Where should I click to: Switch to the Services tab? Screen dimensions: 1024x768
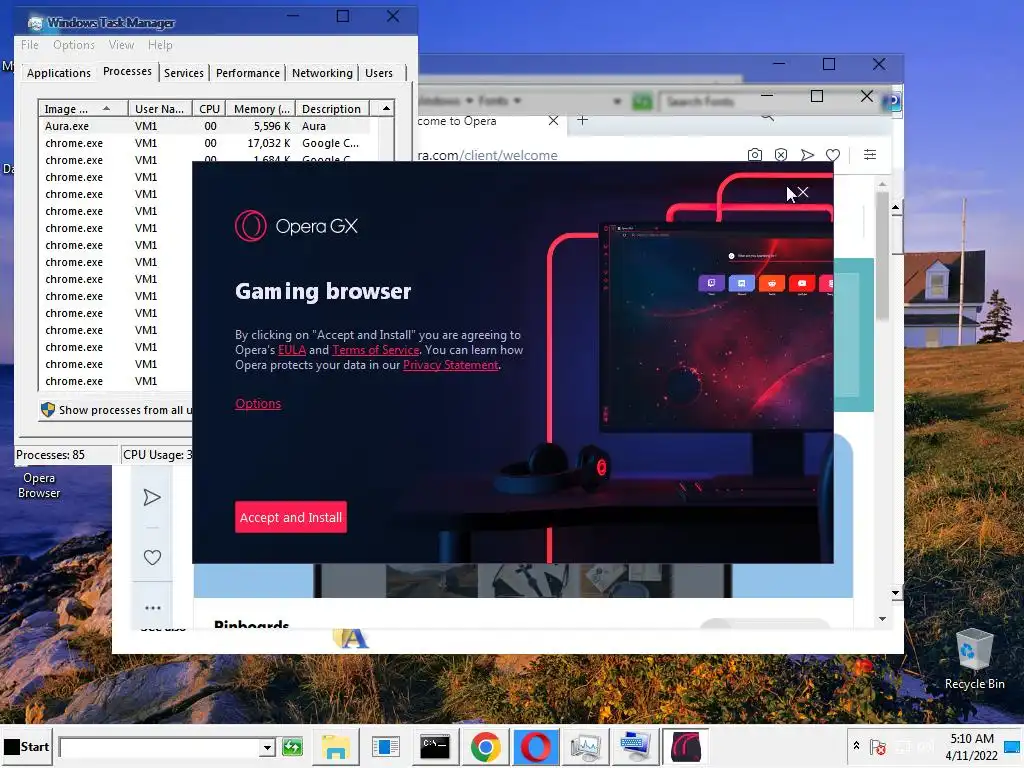[184, 73]
